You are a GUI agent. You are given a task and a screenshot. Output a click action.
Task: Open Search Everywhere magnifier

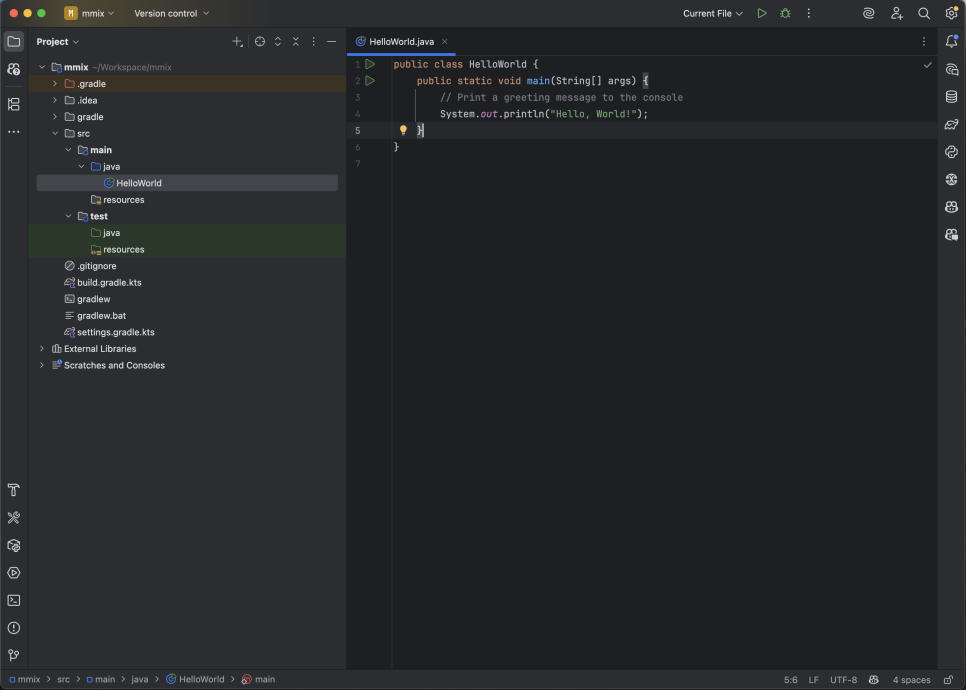coord(923,14)
